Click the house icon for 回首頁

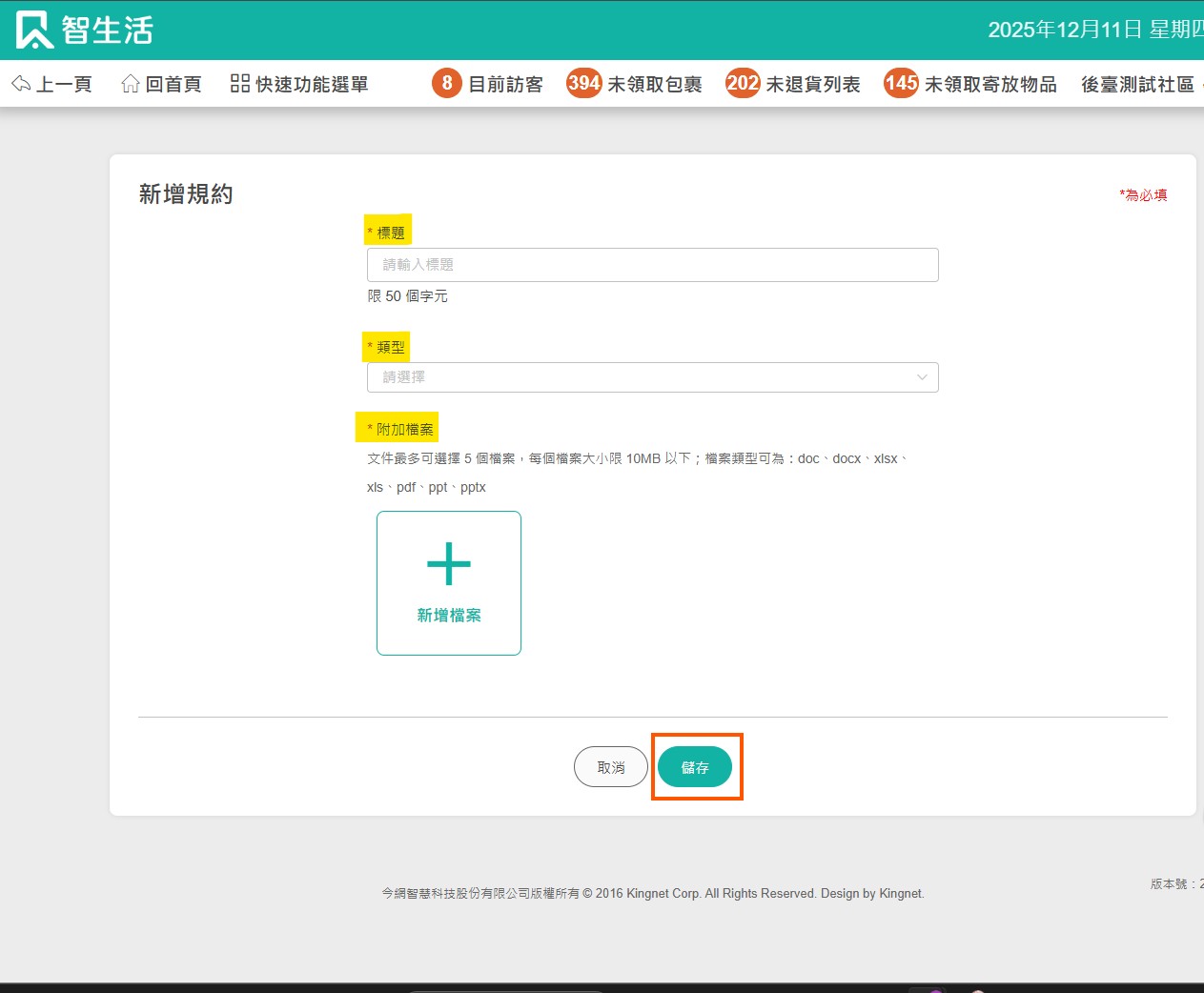(x=131, y=84)
